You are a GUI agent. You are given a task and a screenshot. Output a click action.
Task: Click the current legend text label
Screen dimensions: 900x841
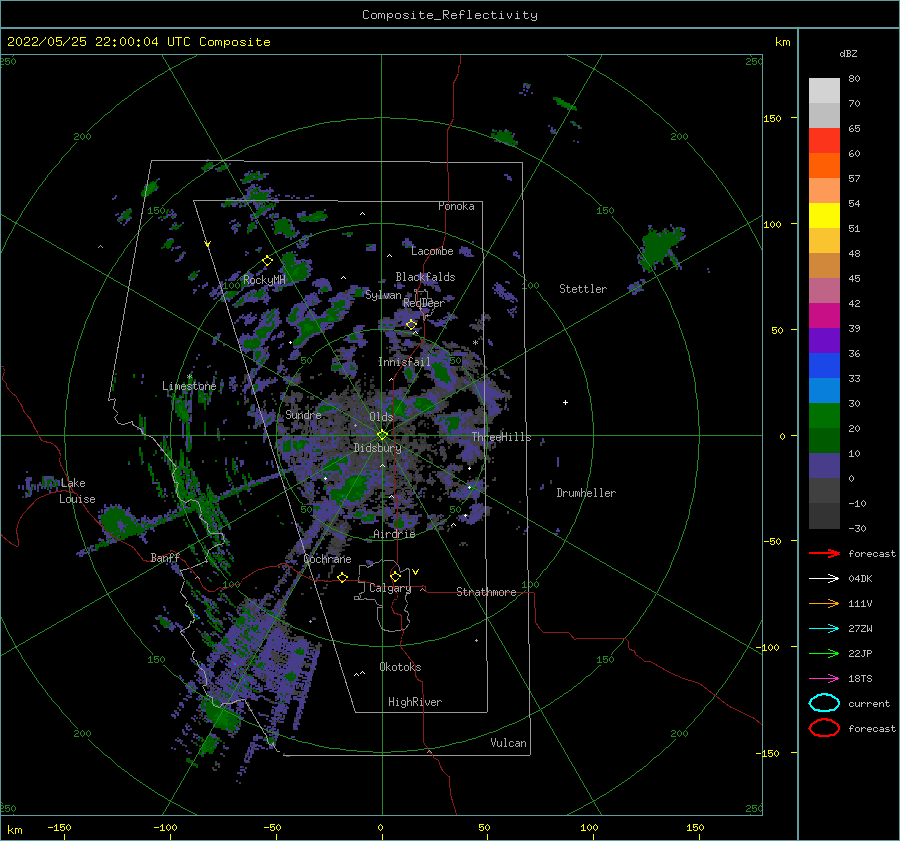click(x=869, y=703)
